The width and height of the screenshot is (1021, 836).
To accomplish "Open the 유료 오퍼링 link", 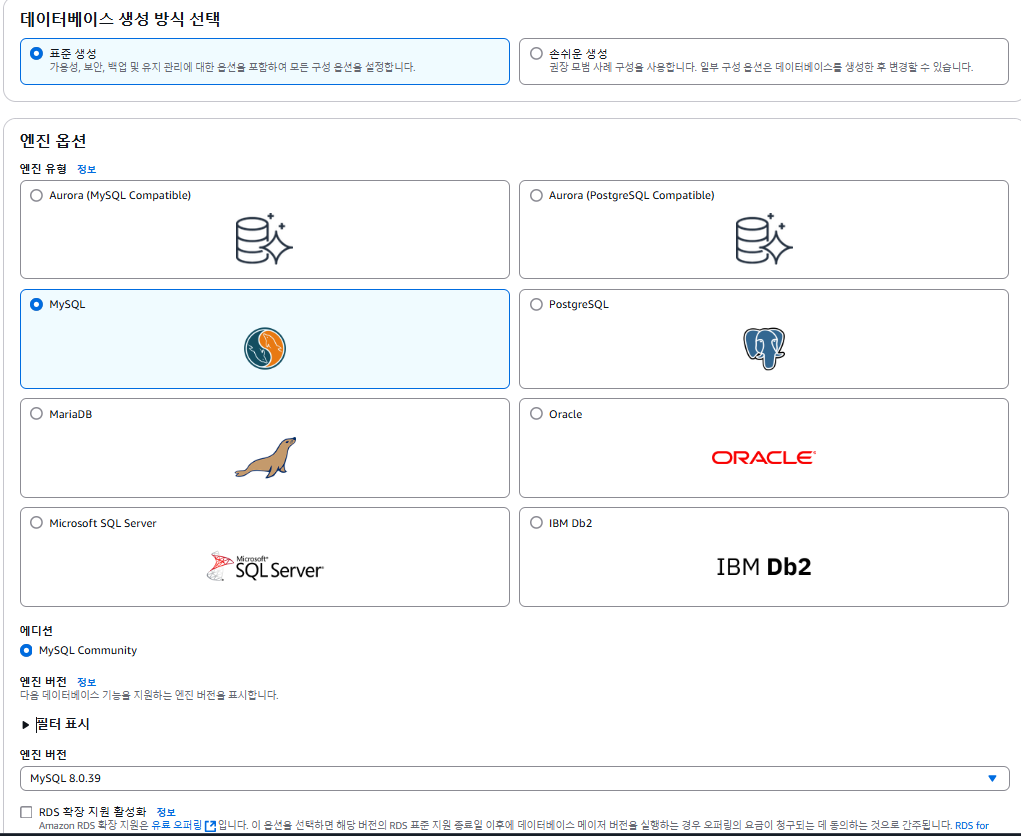I will 176,825.
